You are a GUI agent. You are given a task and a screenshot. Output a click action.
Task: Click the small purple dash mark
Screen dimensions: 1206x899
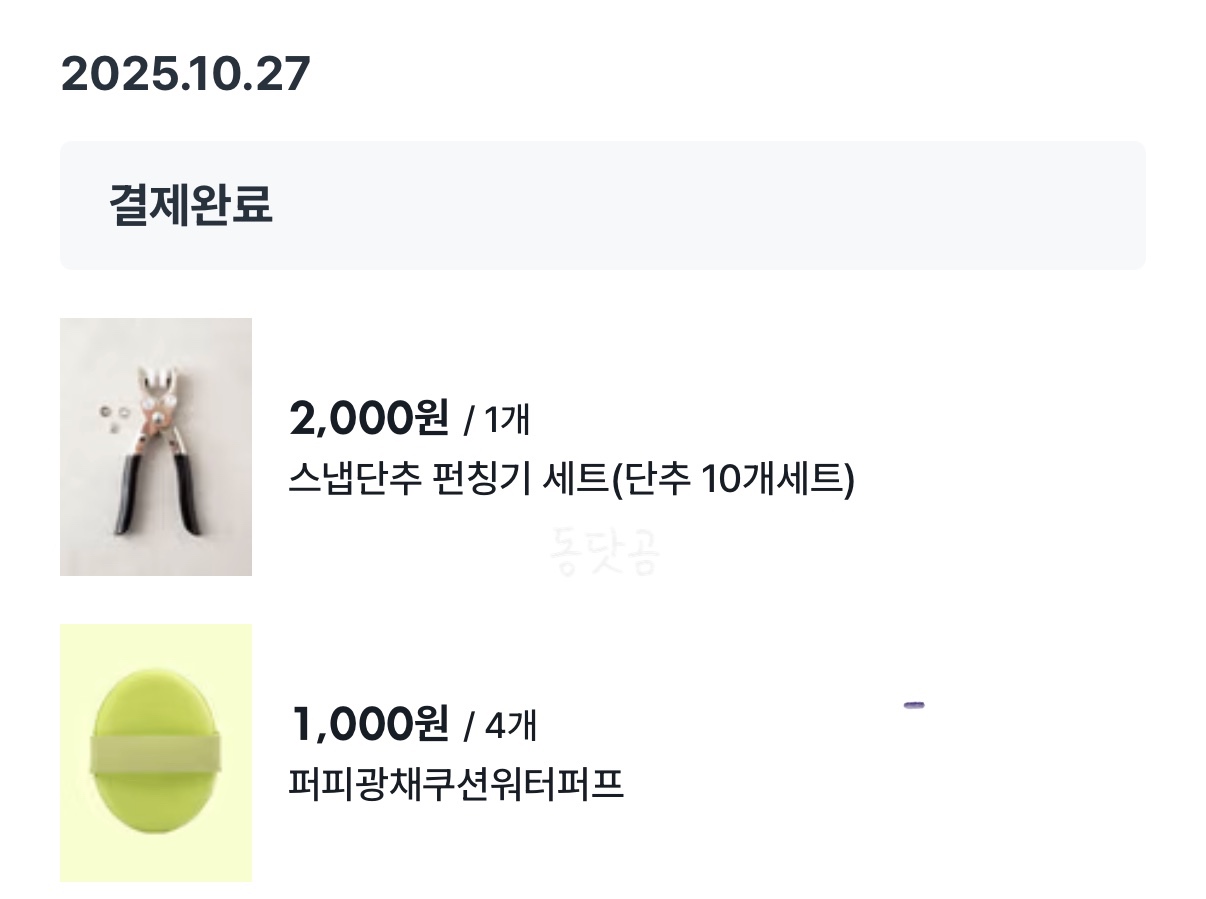913,705
